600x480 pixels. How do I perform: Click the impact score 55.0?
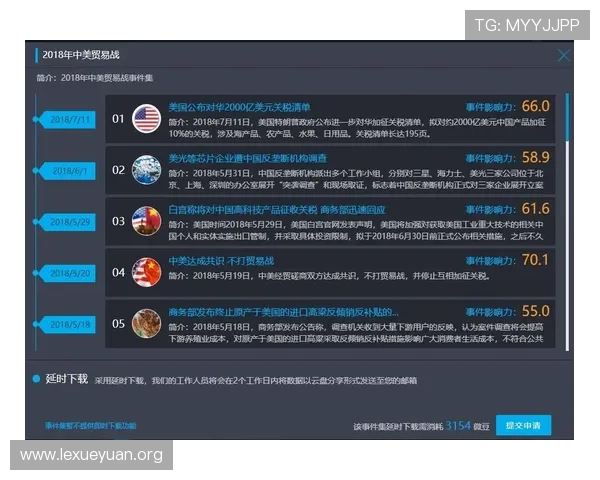pos(535,312)
